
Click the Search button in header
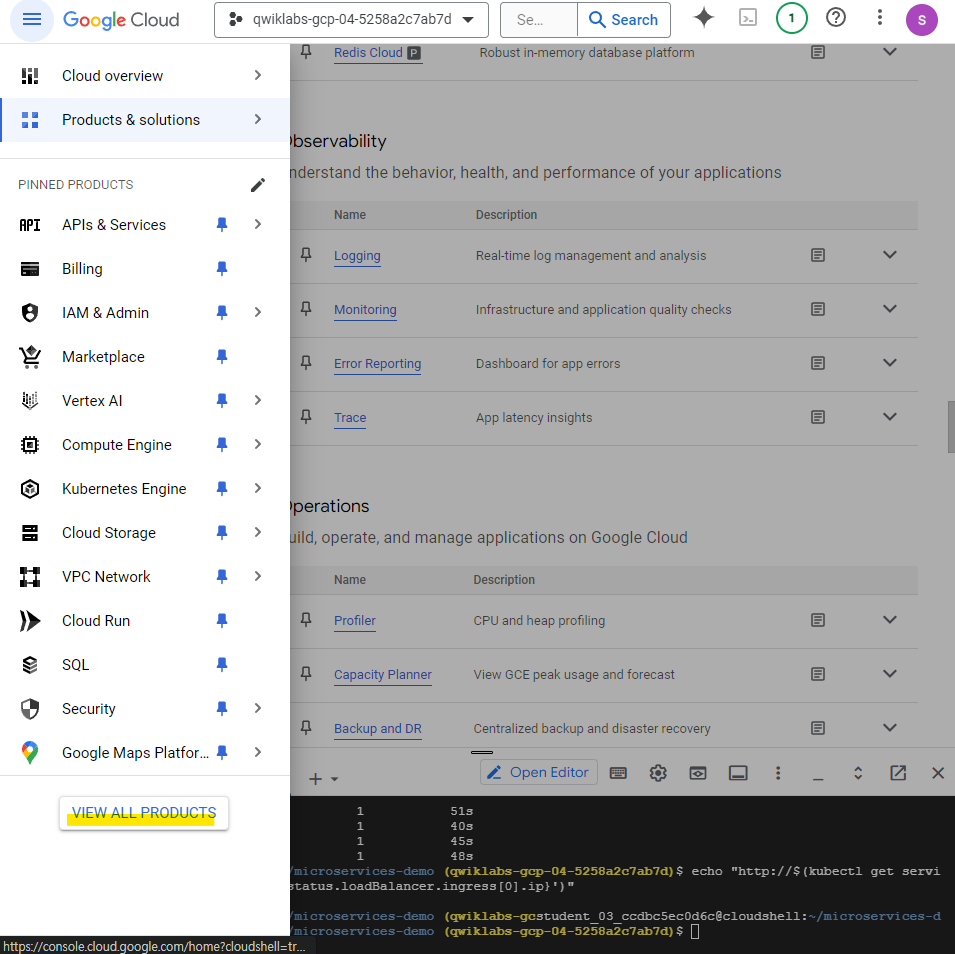tap(624, 20)
